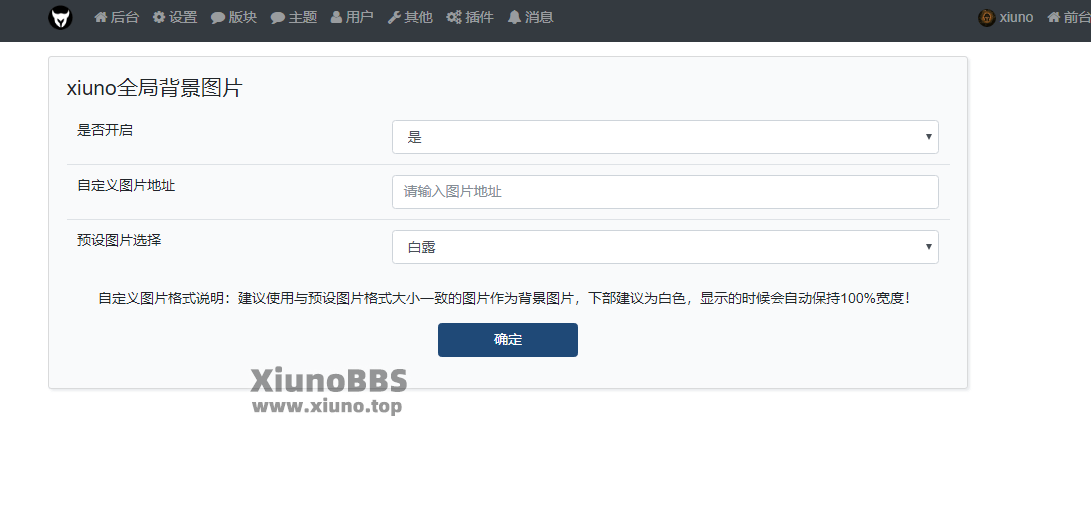Screen dimensions: 1091x531
Task: Expand the 预设图片选择 dropdown showing 白露
Action: 665,247
